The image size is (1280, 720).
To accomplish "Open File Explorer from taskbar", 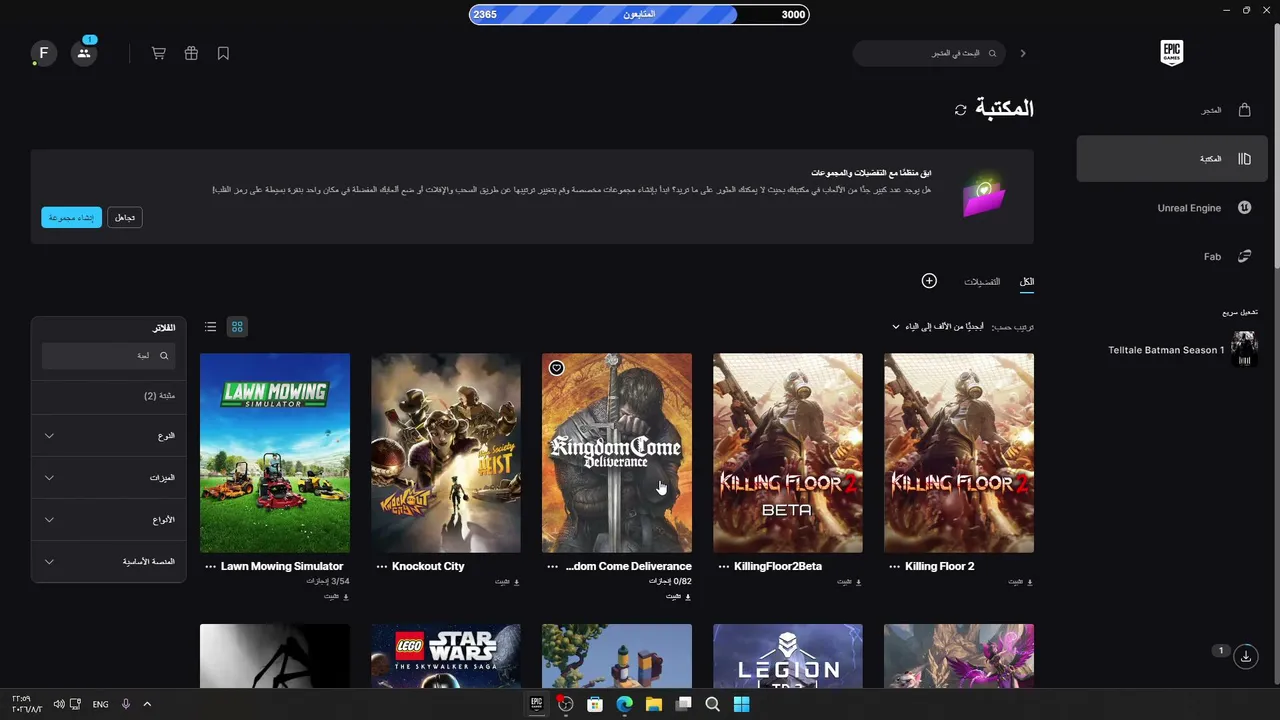I will 653,704.
